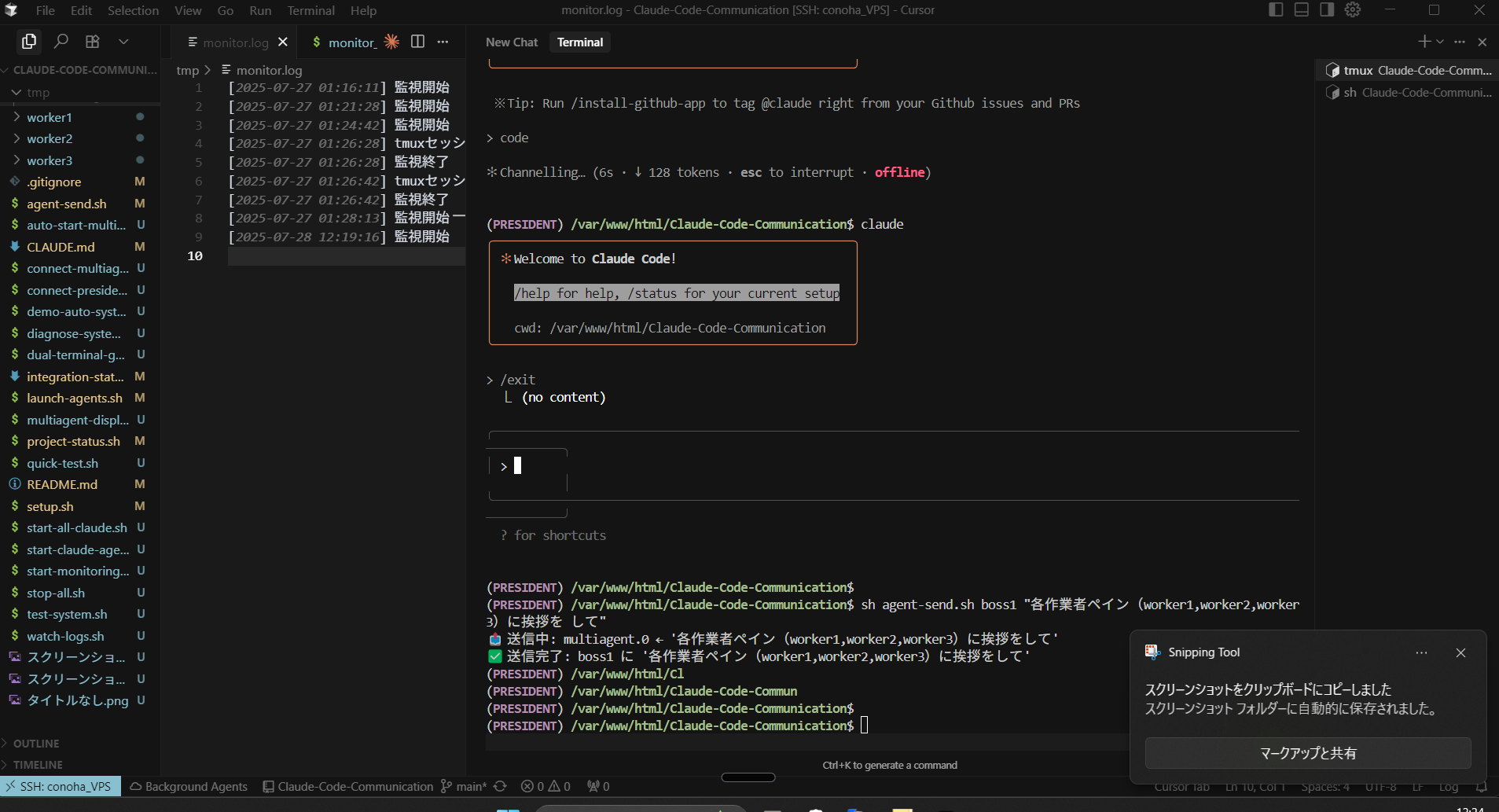Toggle bottom panel layout icon
This screenshot has height=812, width=1499.
[x=1302, y=9]
